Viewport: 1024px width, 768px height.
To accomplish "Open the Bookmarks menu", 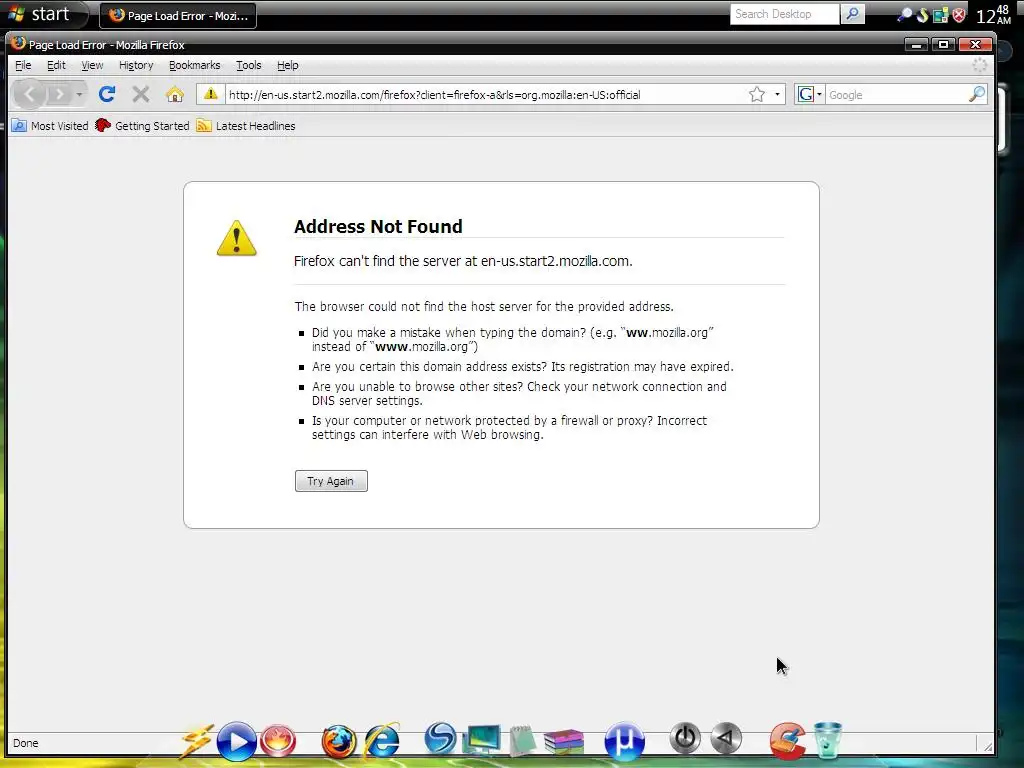I will tap(195, 65).
